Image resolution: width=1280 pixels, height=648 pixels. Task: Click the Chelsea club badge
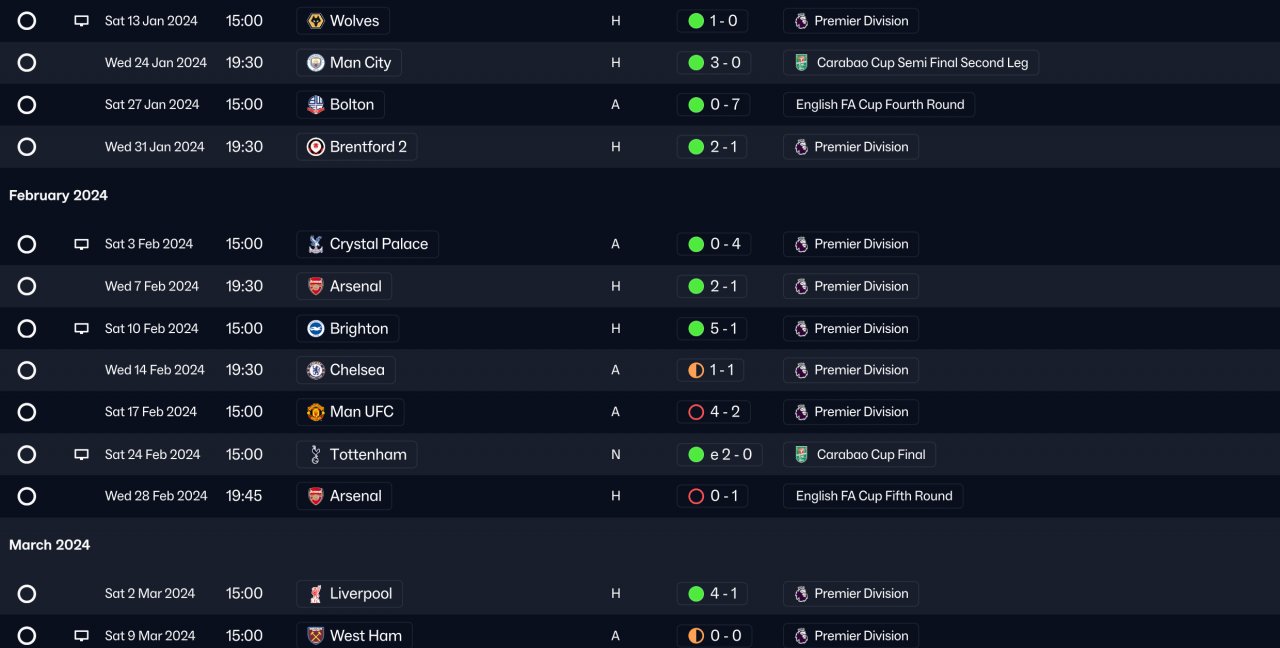[x=315, y=371]
